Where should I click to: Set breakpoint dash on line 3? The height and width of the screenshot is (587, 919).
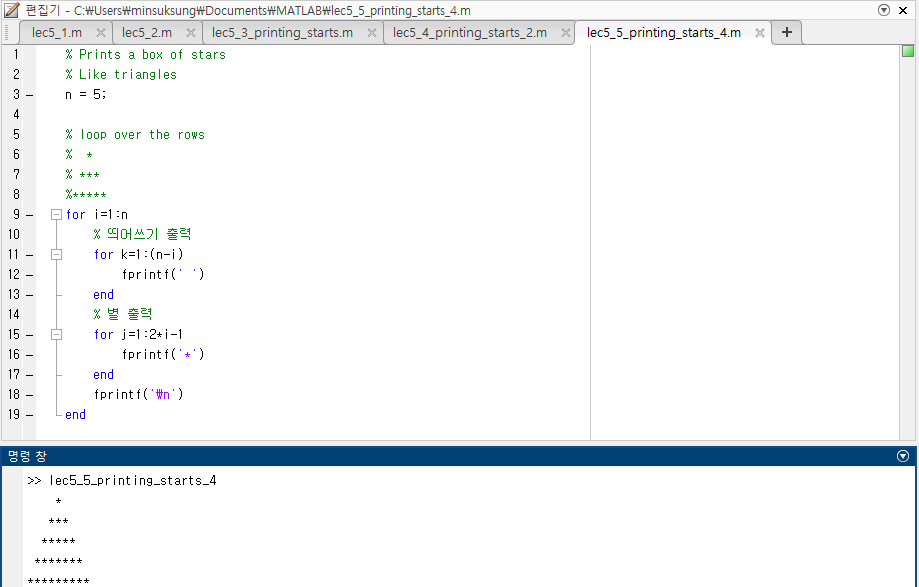coord(29,95)
